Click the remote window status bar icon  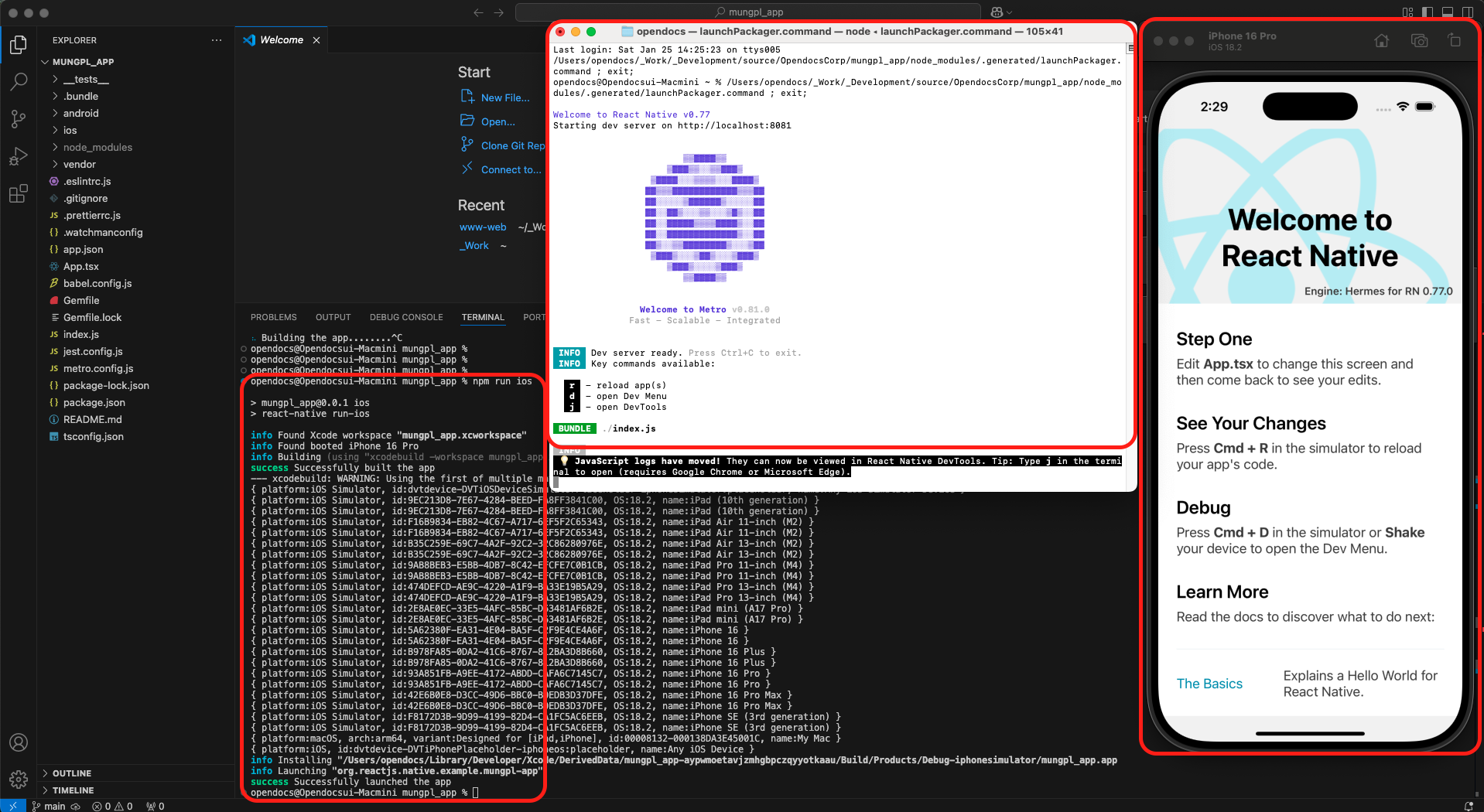point(12,806)
